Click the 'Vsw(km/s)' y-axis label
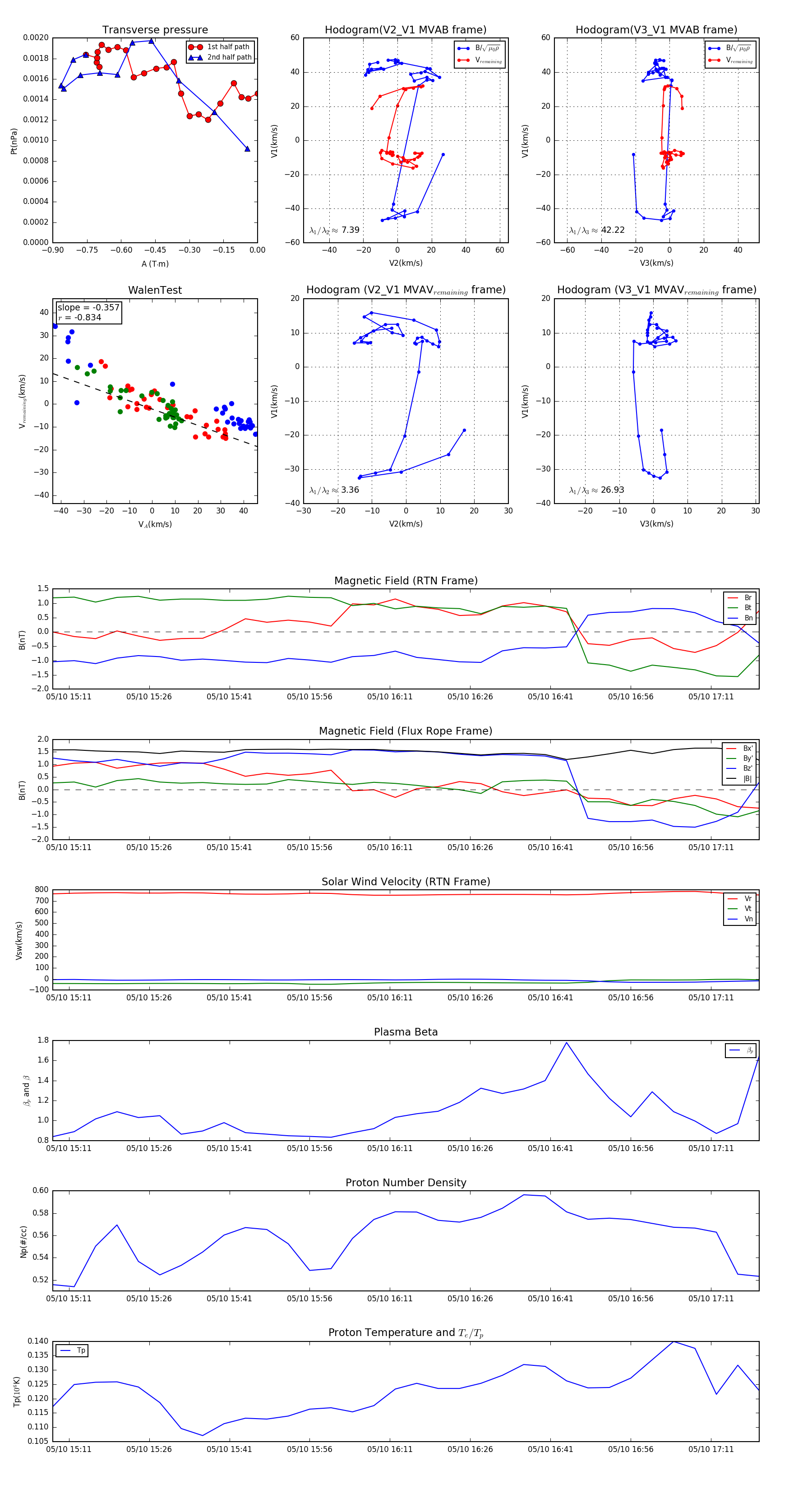Screen dimensions: 812x1489 pyautogui.click(x=18, y=940)
